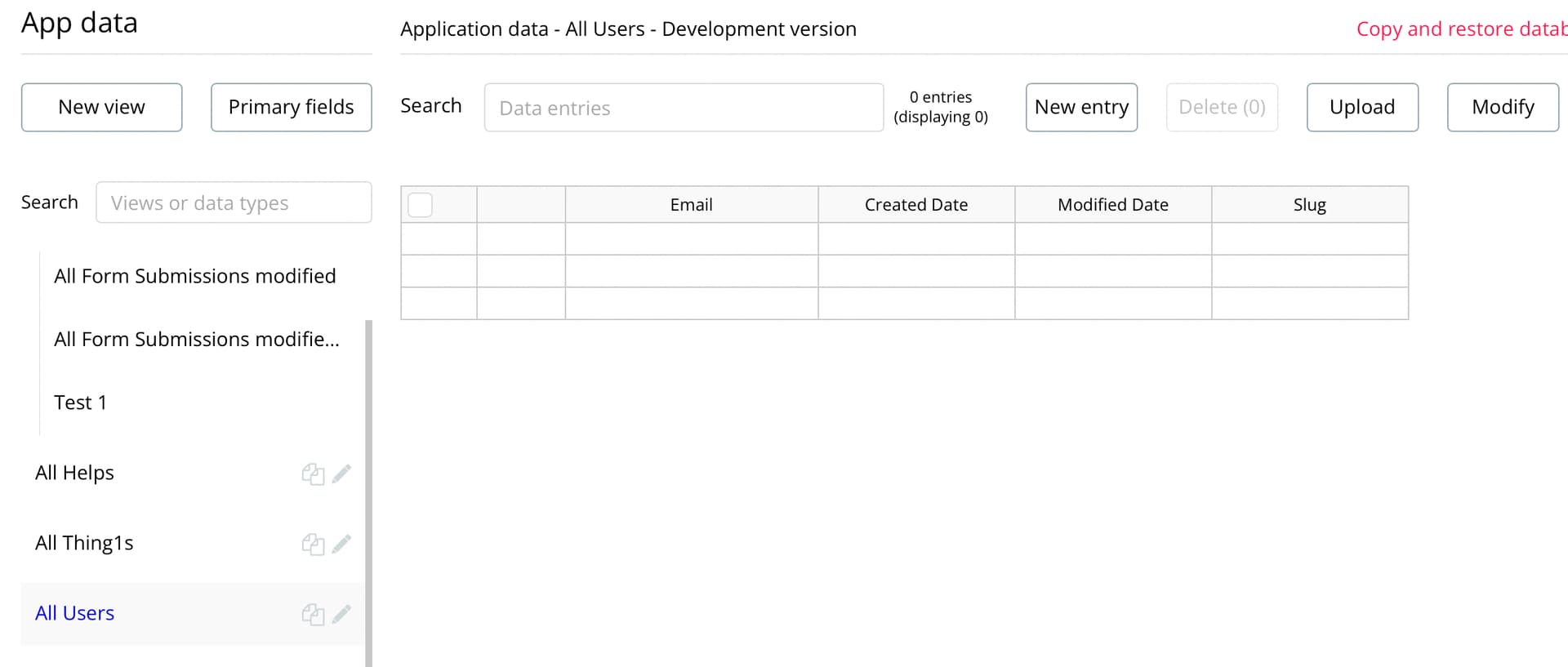
Task: Click the Application data - All Users title
Action: pos(628,29)
